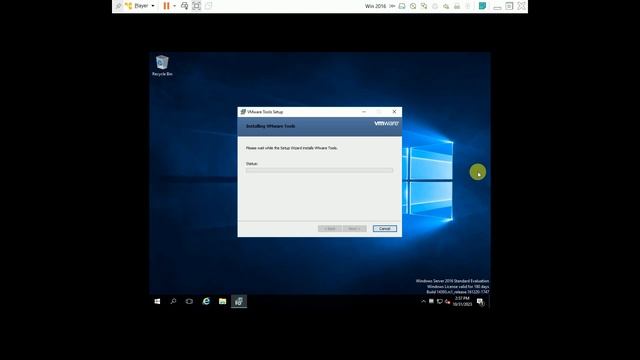Click 'Installing VMware Tools' header text
640x360 pixels.
point(270,126)
